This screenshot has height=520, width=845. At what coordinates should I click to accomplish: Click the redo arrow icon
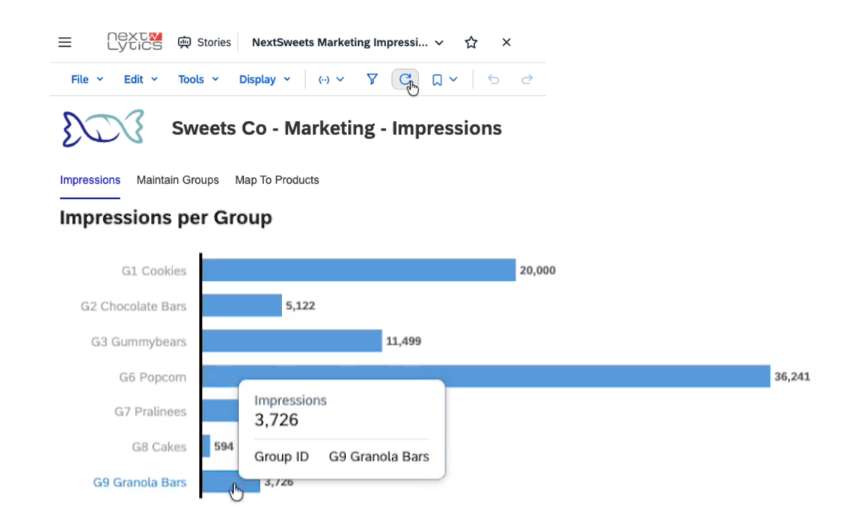527,79
